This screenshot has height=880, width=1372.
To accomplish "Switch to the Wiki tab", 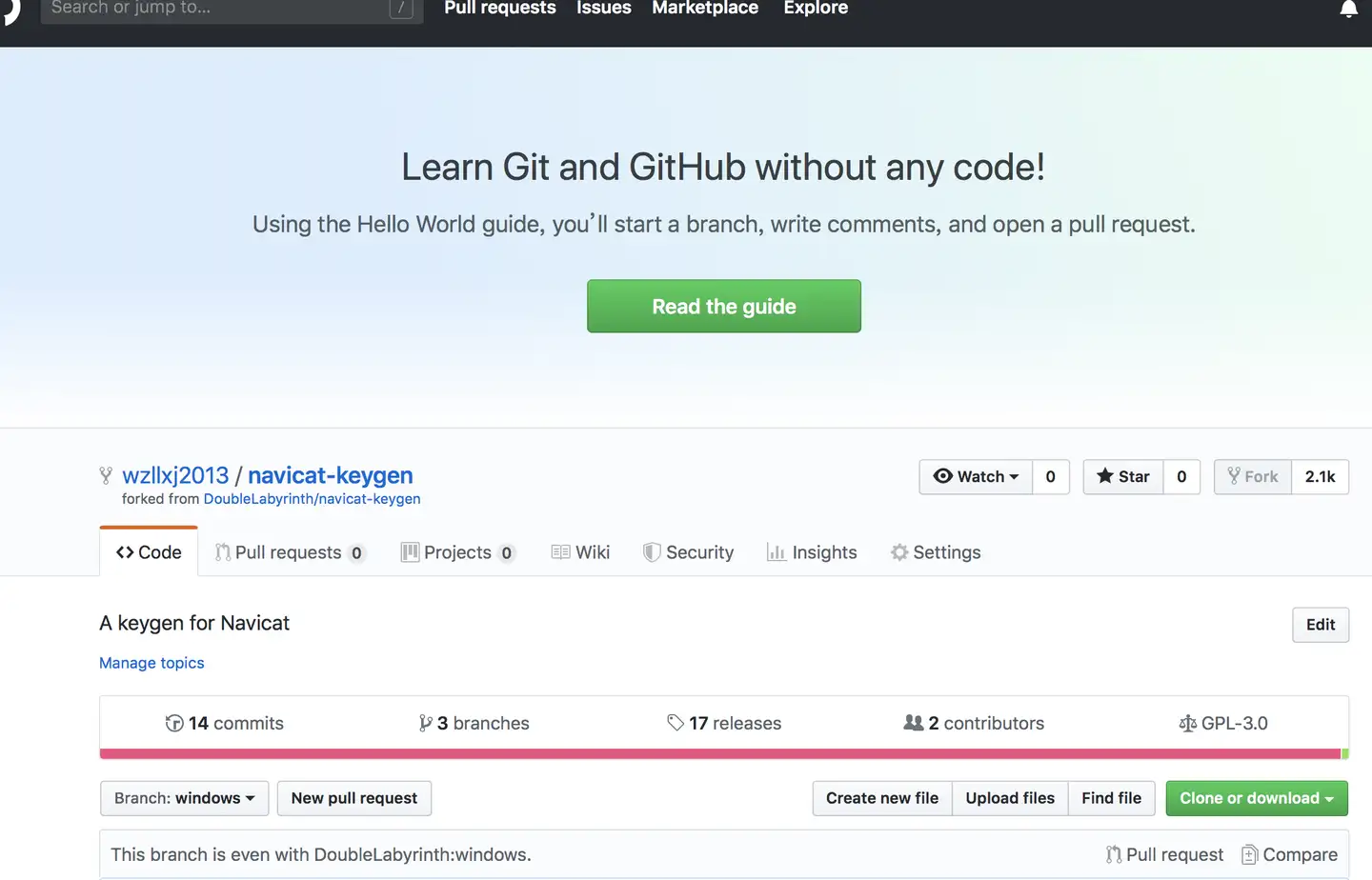I will click(580, 552).
